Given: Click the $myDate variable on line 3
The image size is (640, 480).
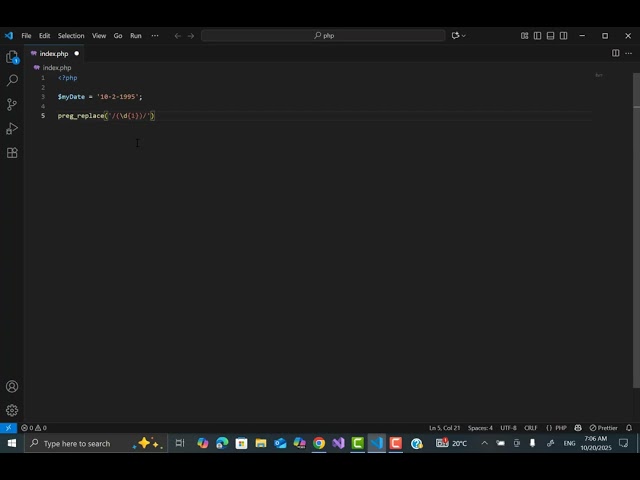Looking at the screenshot, I should coord(71,97).
